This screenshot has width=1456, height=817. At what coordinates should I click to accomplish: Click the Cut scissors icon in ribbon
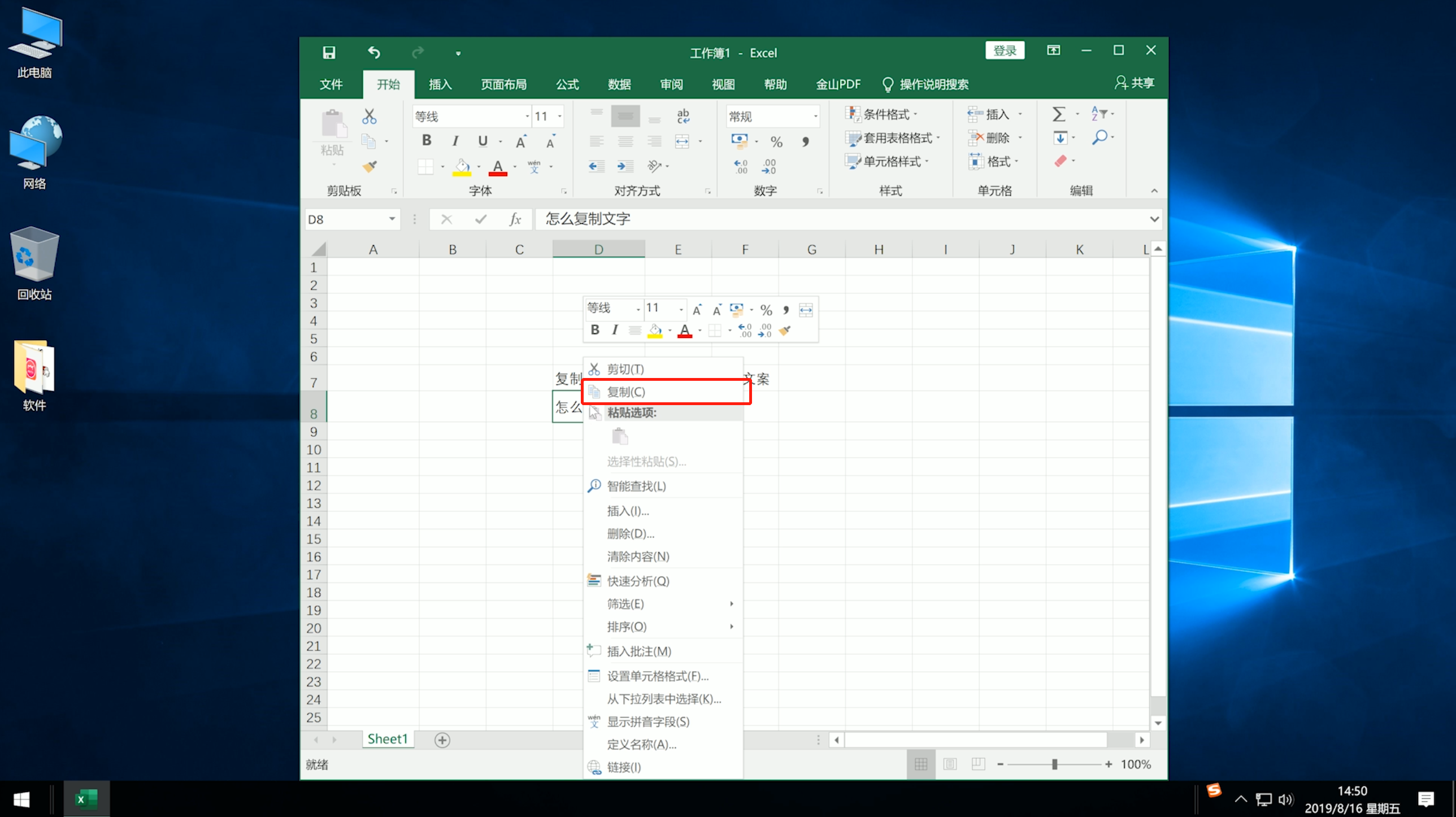[369, 116]
